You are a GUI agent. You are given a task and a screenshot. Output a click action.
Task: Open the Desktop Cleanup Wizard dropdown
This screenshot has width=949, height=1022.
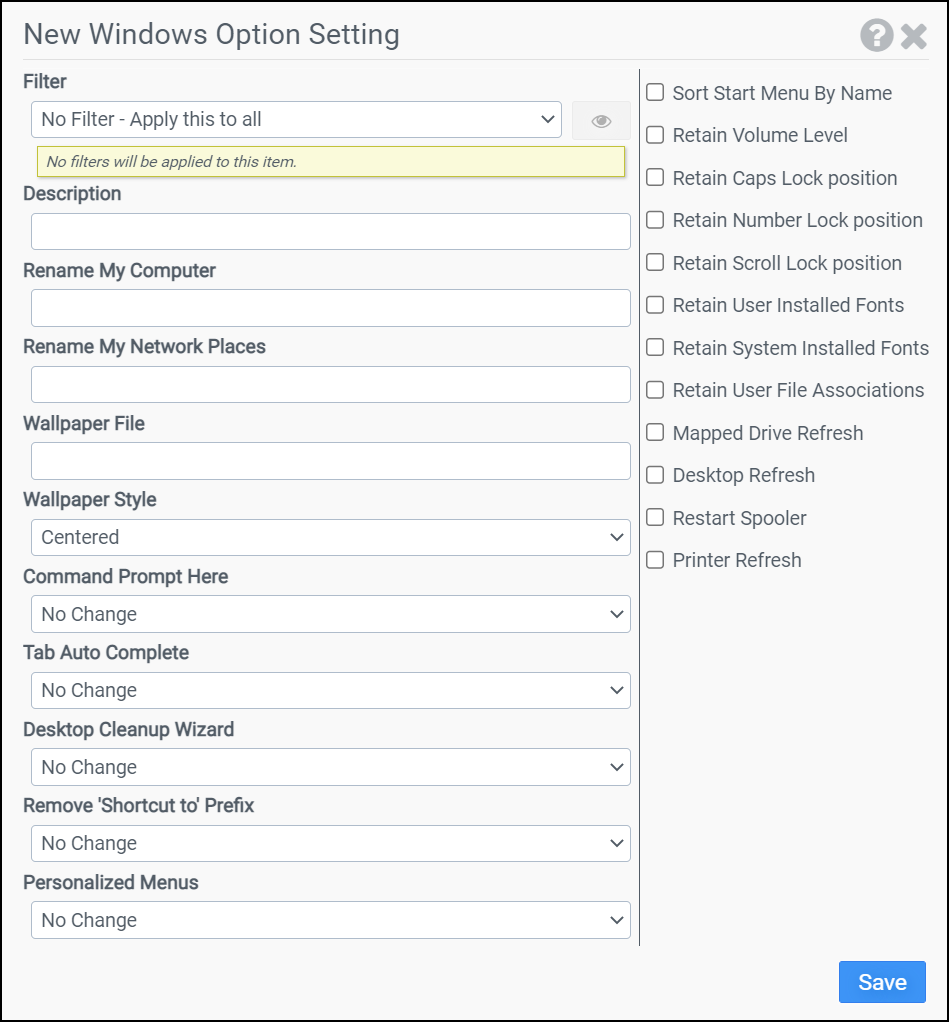coord(330,767)
